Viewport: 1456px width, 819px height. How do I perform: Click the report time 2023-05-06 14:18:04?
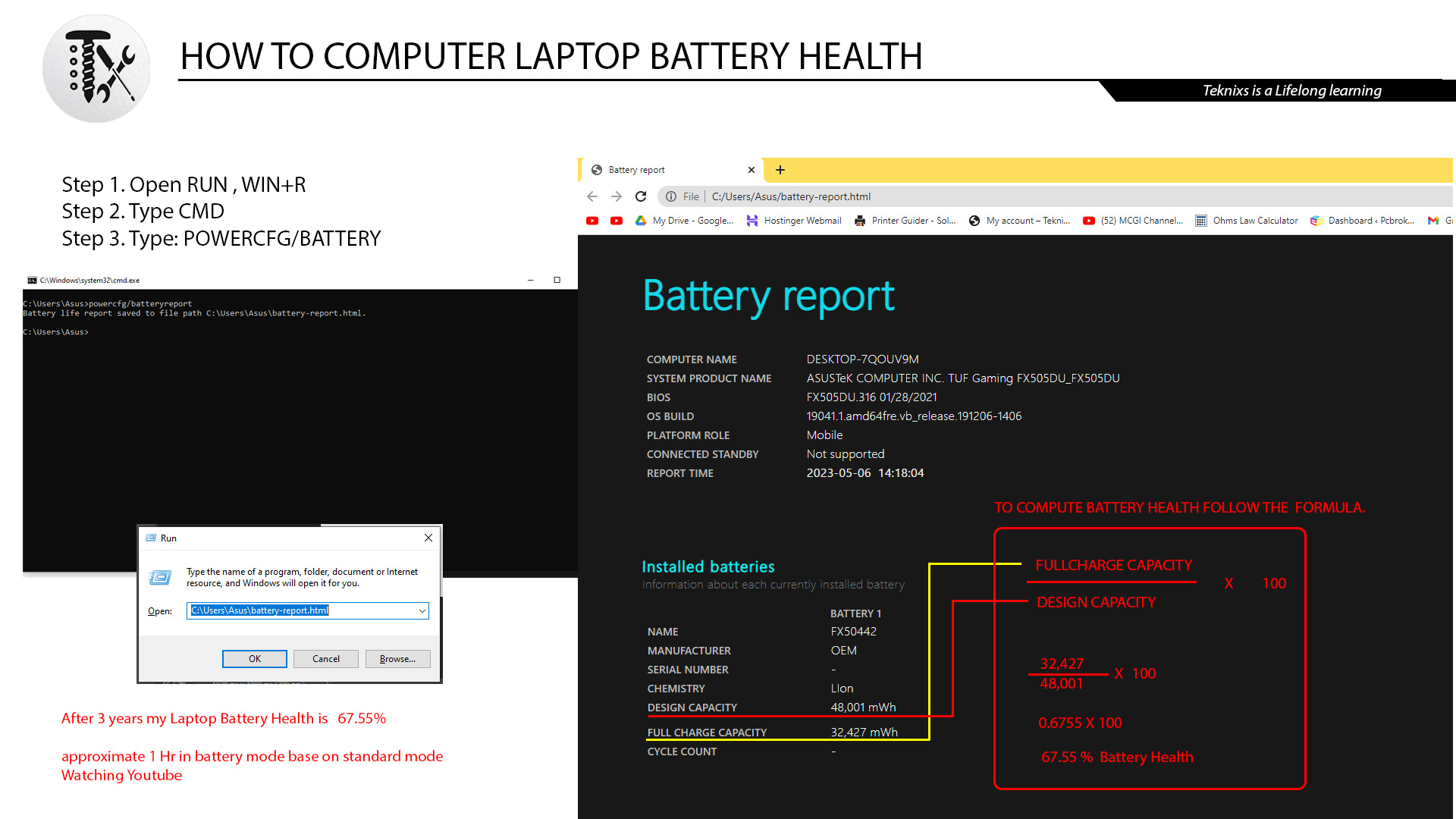(x=865, y=473)
